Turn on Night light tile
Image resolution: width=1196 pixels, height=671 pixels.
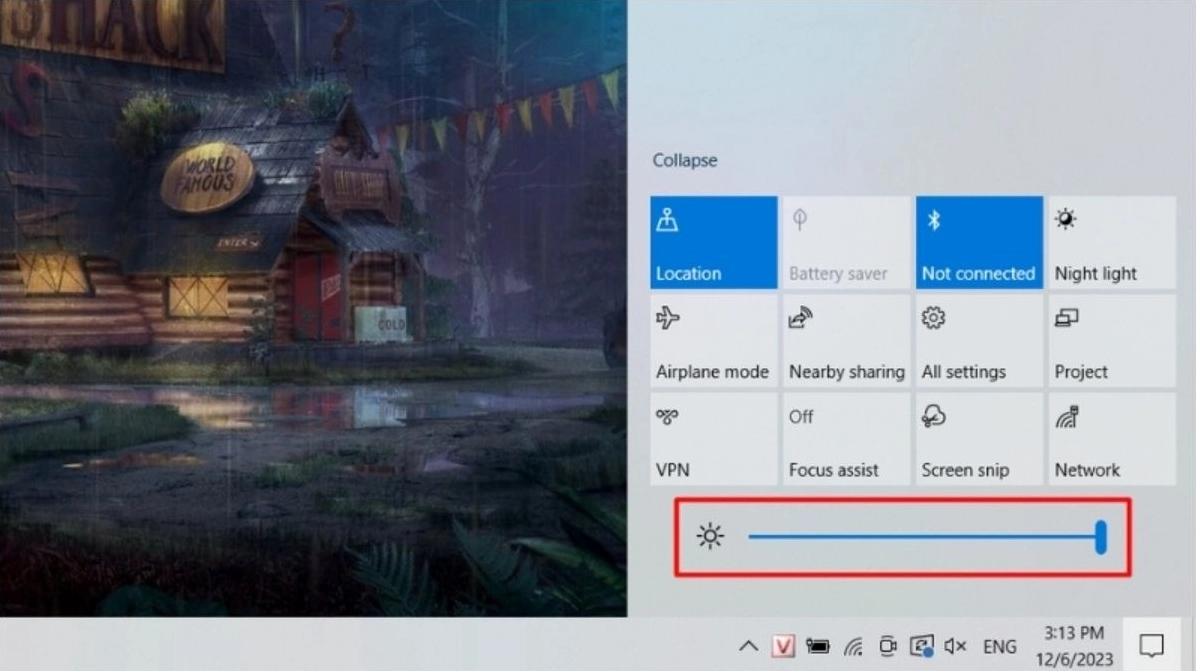tap(1111, 243)
